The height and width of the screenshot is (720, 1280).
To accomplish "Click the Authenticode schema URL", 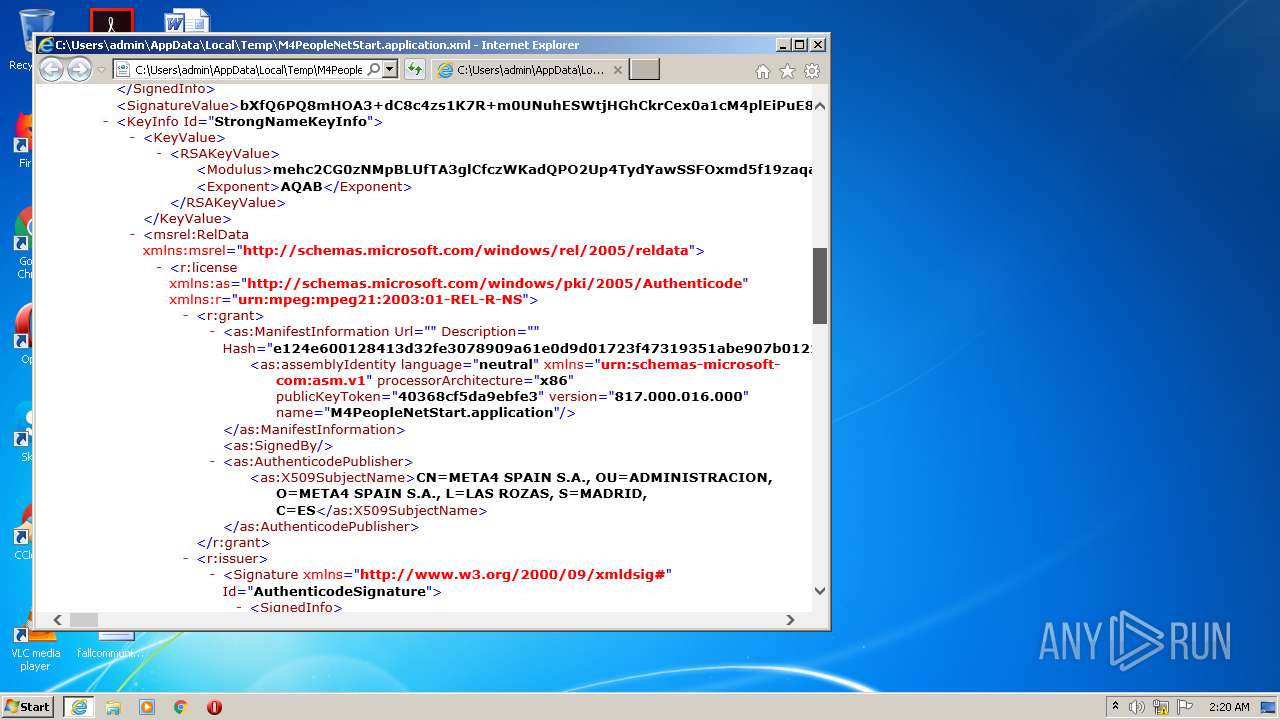I will click(x=495, y=283).
